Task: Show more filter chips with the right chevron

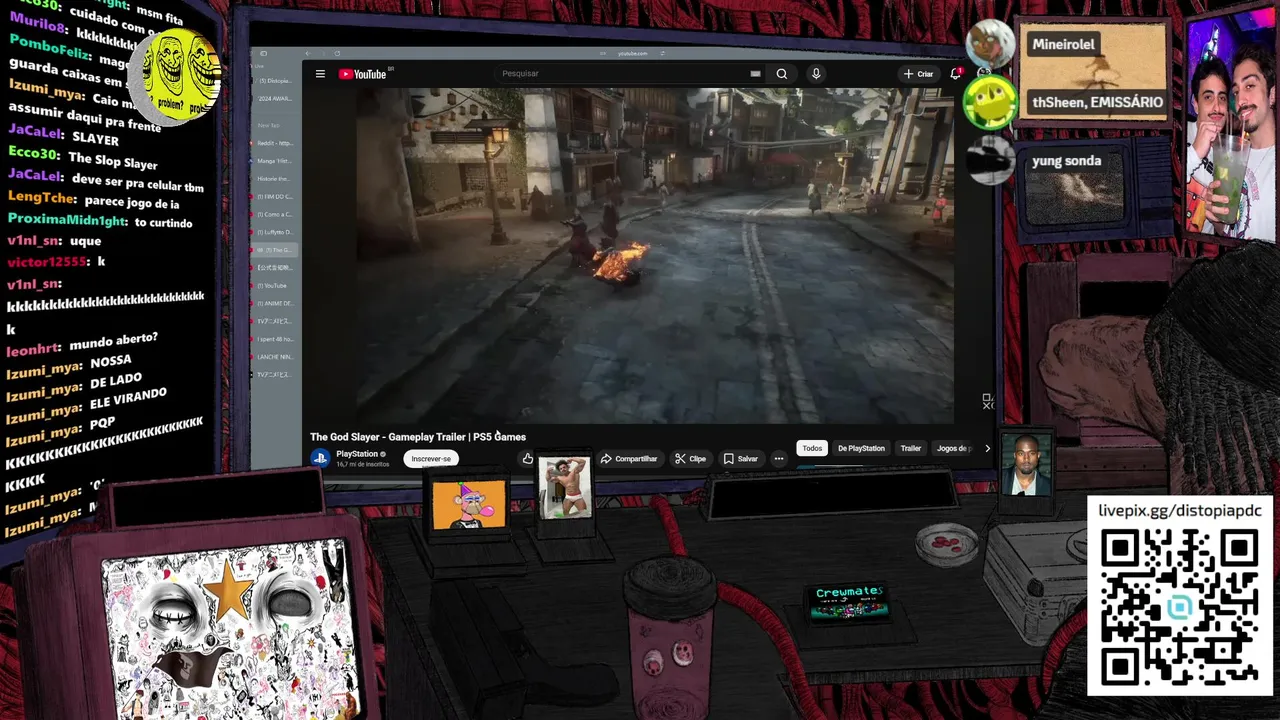Action: 987,448
